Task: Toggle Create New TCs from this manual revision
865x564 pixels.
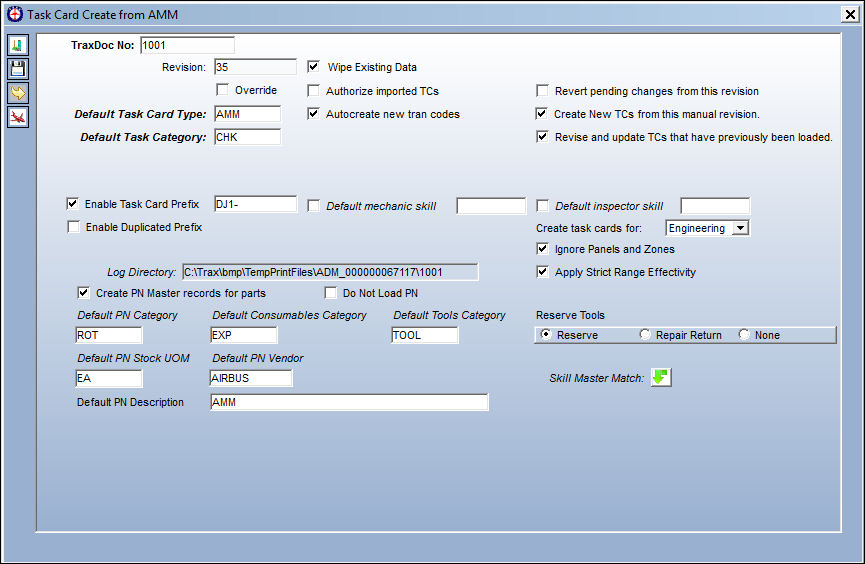Action: click(x=542, y=114)
